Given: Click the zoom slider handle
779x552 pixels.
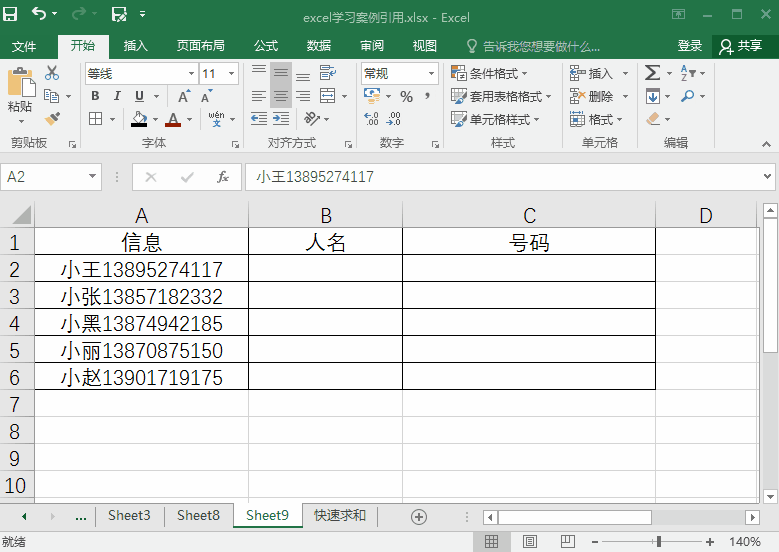Looking at the screenshot, I should click(658, 542).
